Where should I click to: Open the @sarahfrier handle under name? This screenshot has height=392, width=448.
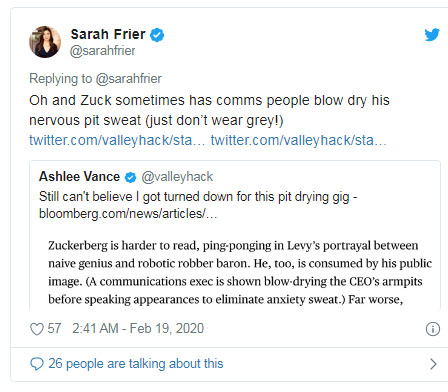[x=102, y=51]
